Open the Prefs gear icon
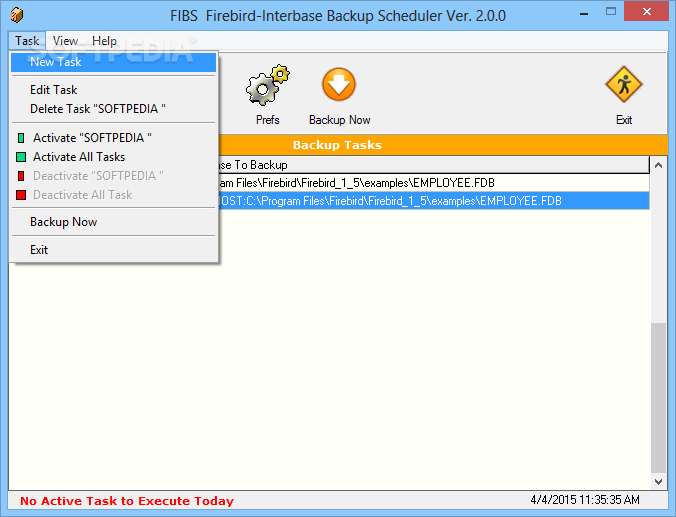The image size is (676, 517). (x=267, y=85)
